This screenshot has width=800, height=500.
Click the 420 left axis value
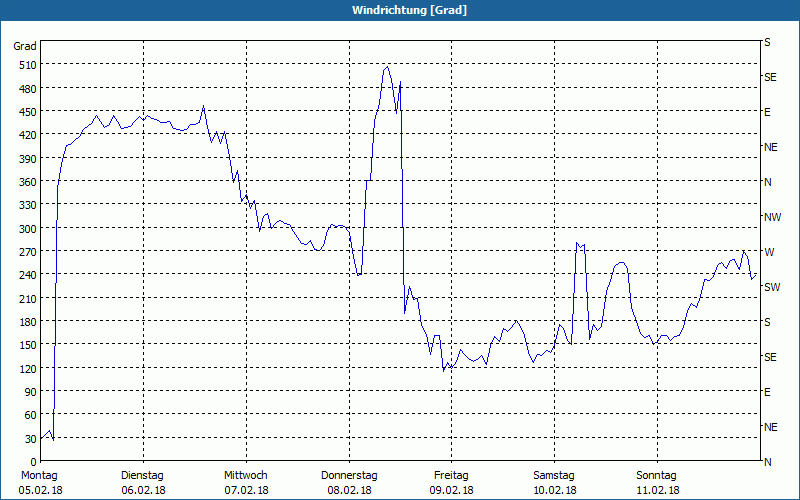(x=28, y=135)
